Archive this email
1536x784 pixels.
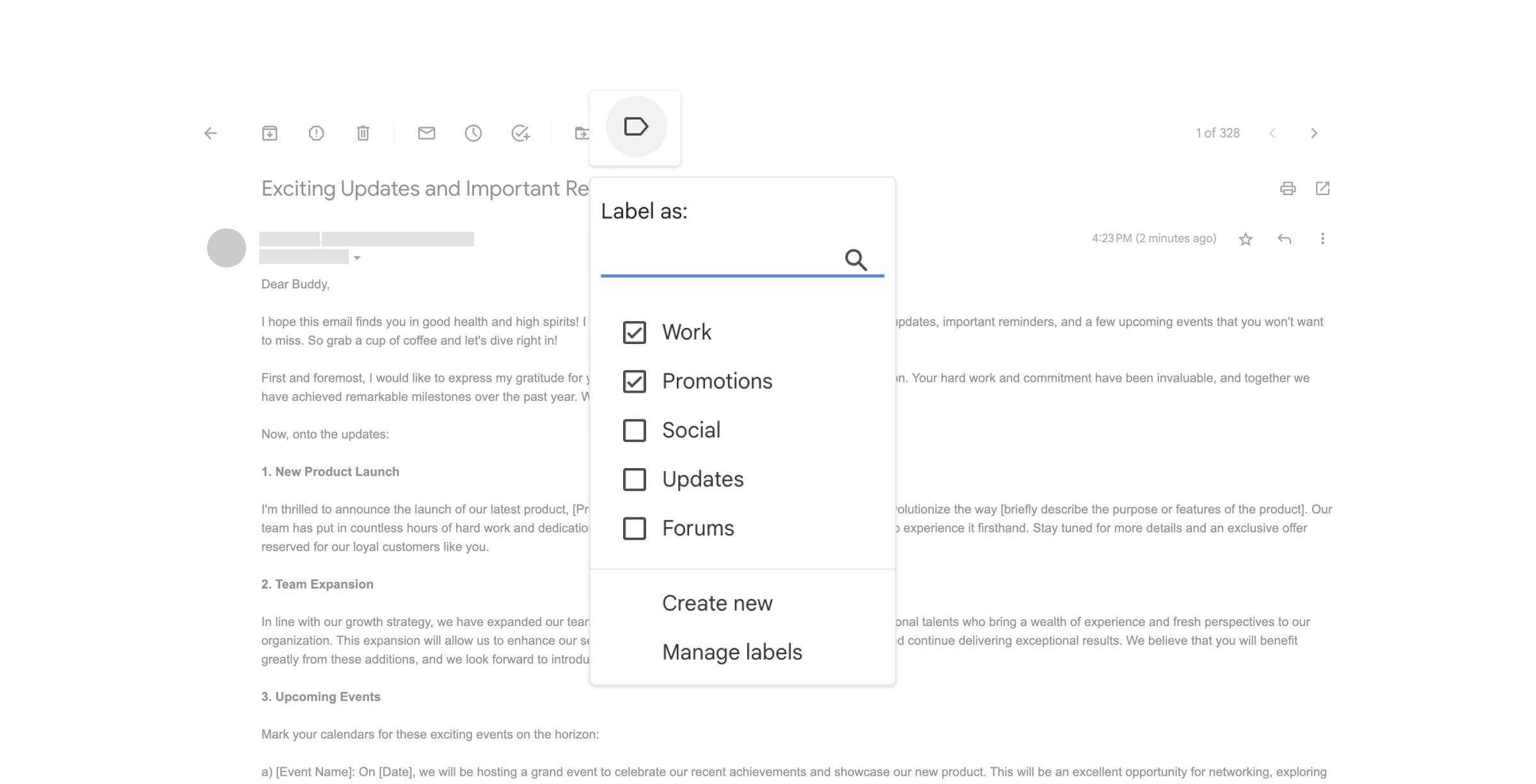(x=269, y=133)
